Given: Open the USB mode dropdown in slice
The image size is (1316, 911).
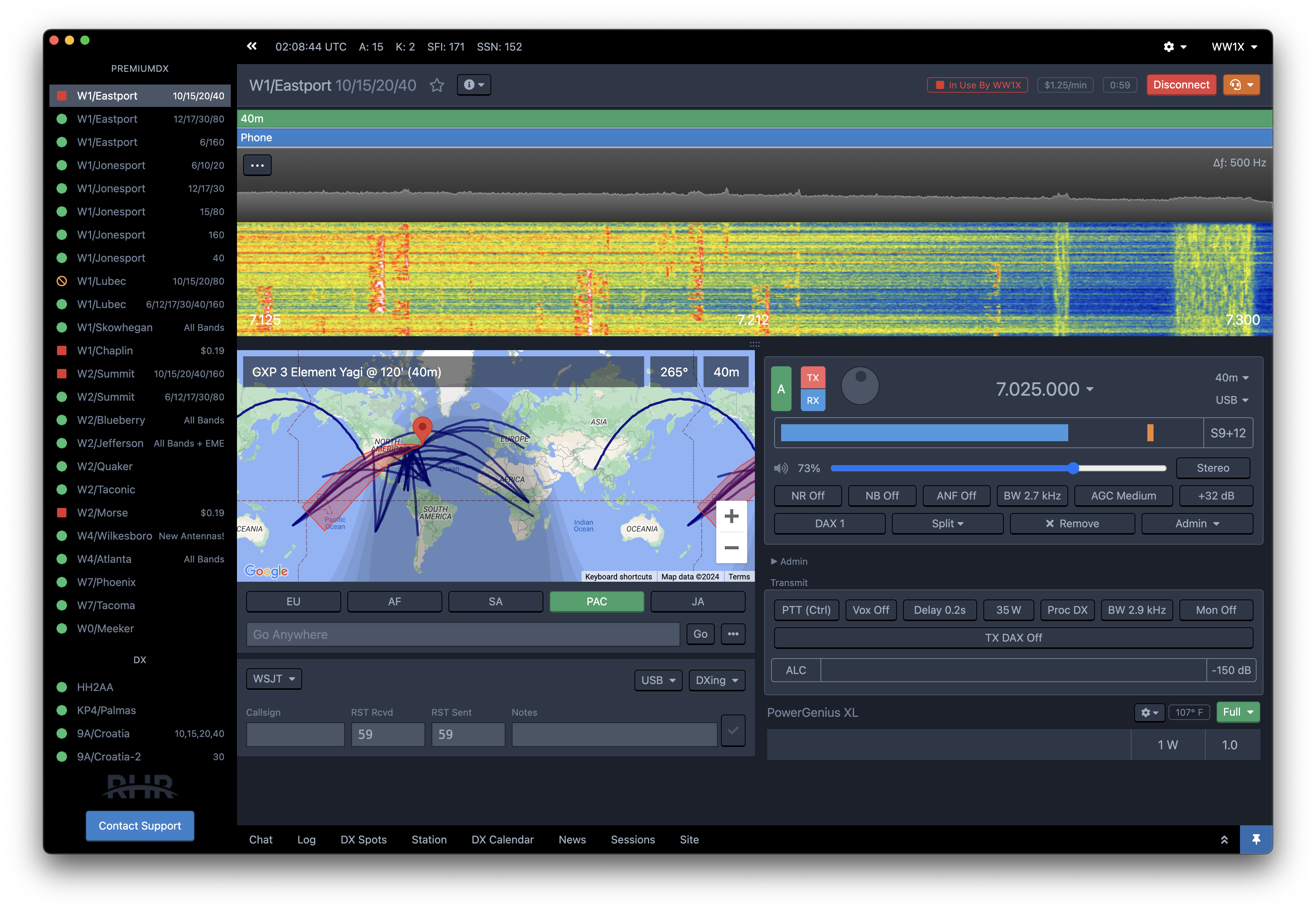Looking at the screenshot, I should point(1231,400).
